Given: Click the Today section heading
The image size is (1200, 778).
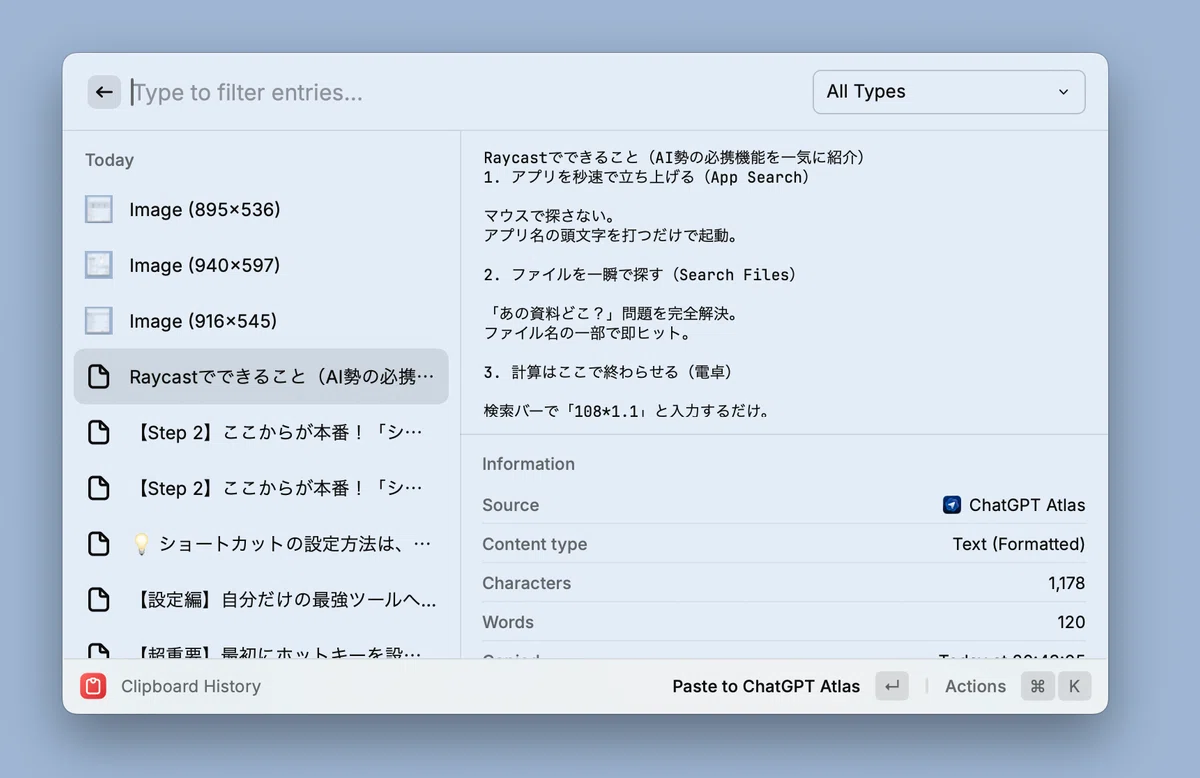Looking at the screenshot, I should (109, 160).
